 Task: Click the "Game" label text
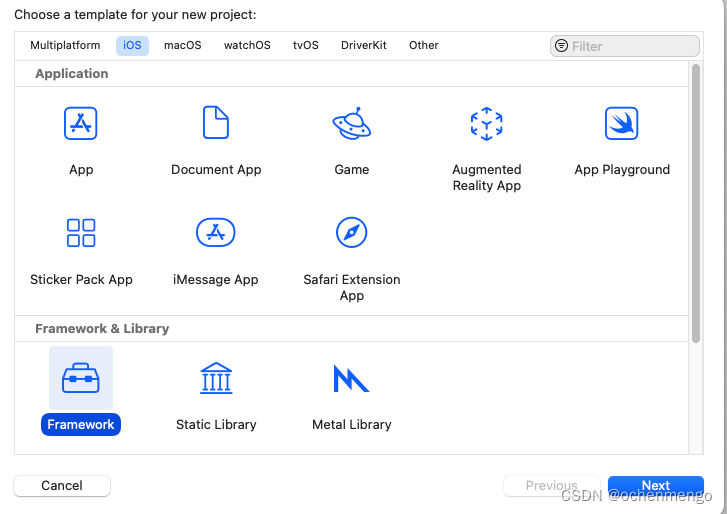351,170
